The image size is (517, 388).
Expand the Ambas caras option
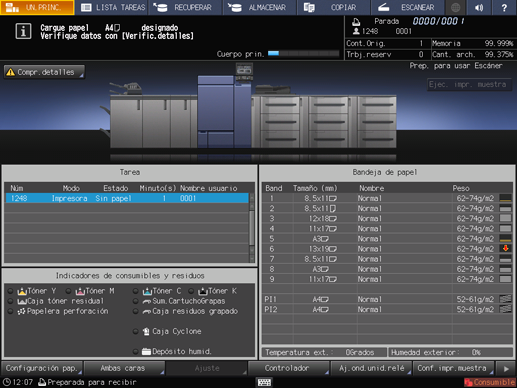click(124, 368)
